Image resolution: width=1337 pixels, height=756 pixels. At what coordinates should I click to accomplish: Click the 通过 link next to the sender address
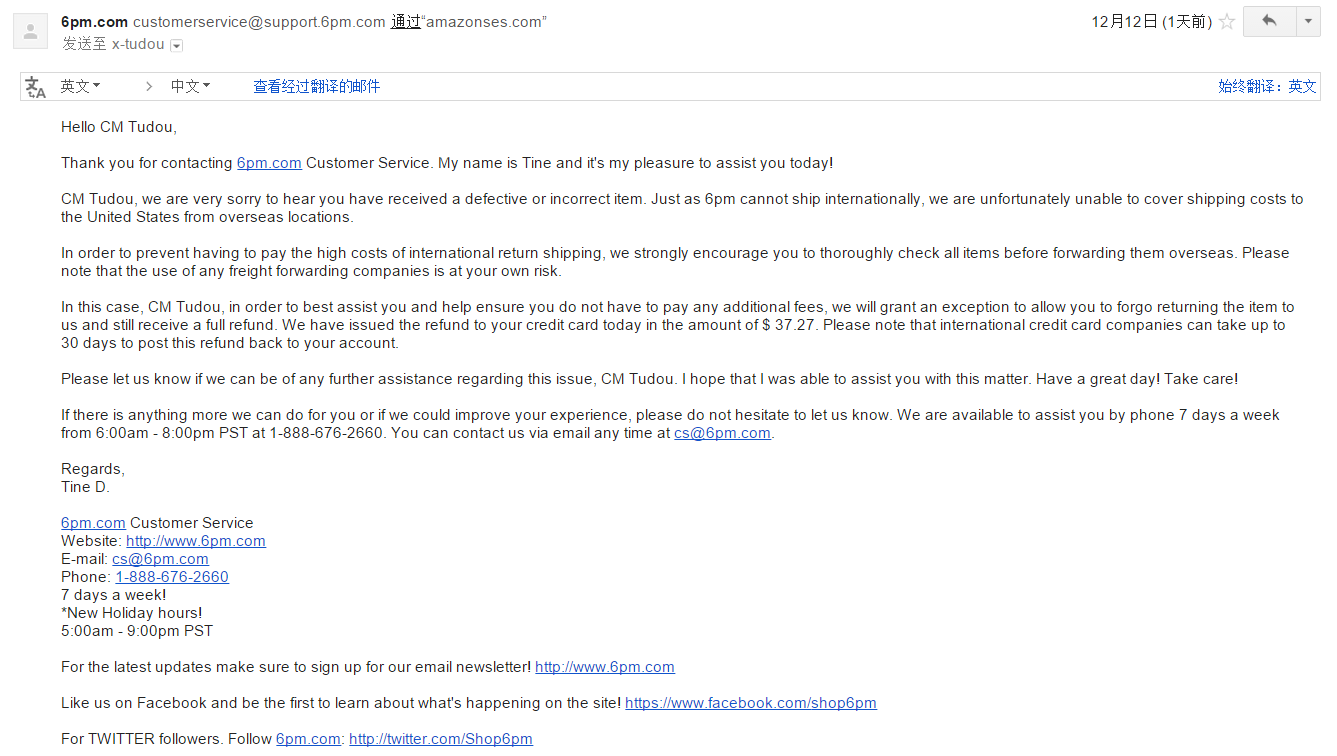(x=405, y=22)
